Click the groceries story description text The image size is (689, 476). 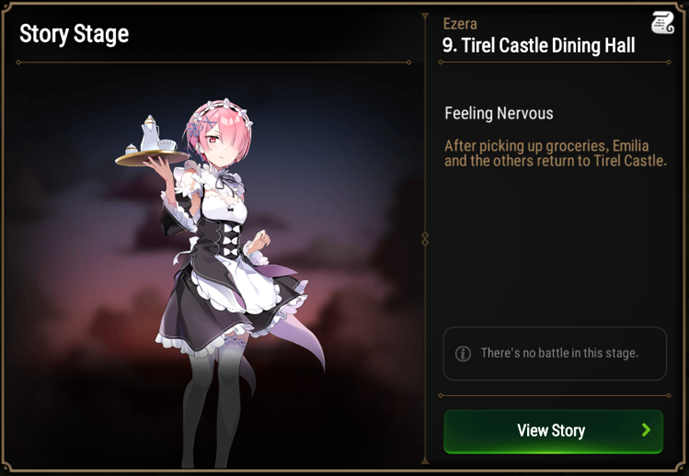click(x=555, y=153)
